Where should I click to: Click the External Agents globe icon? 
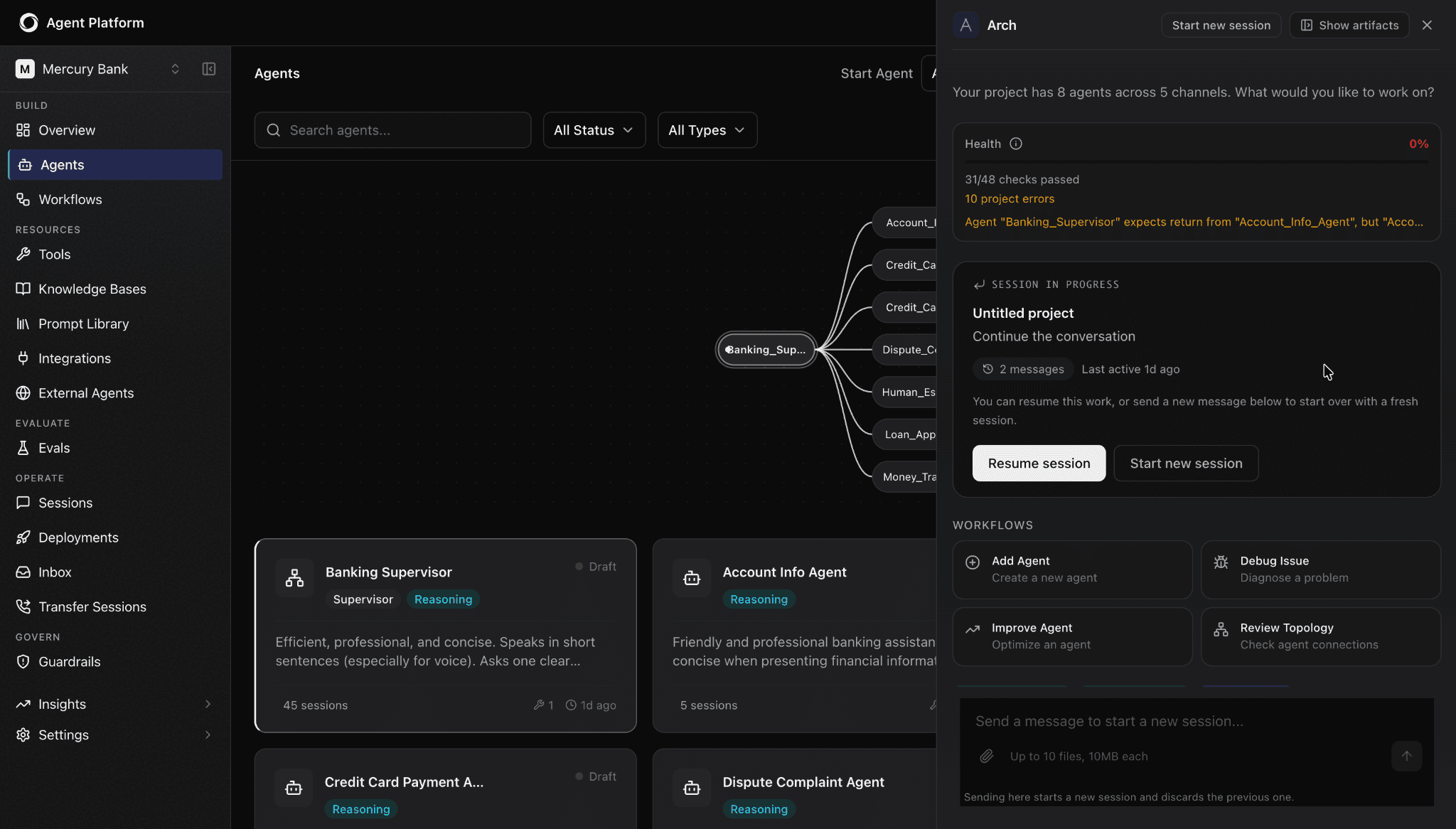click(23, 393)
